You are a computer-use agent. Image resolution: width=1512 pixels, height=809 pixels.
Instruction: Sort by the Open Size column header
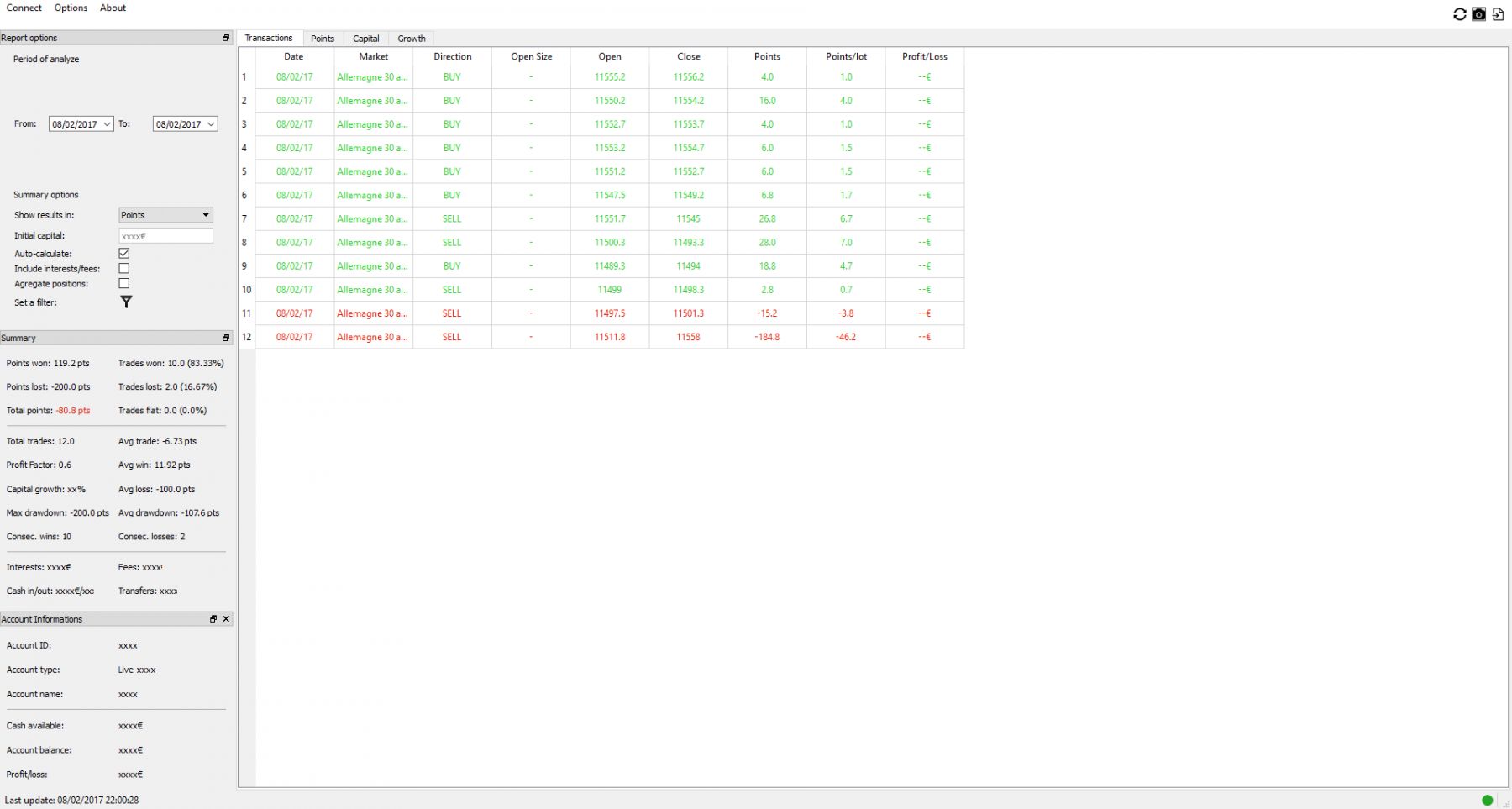(x=531, y=56)
